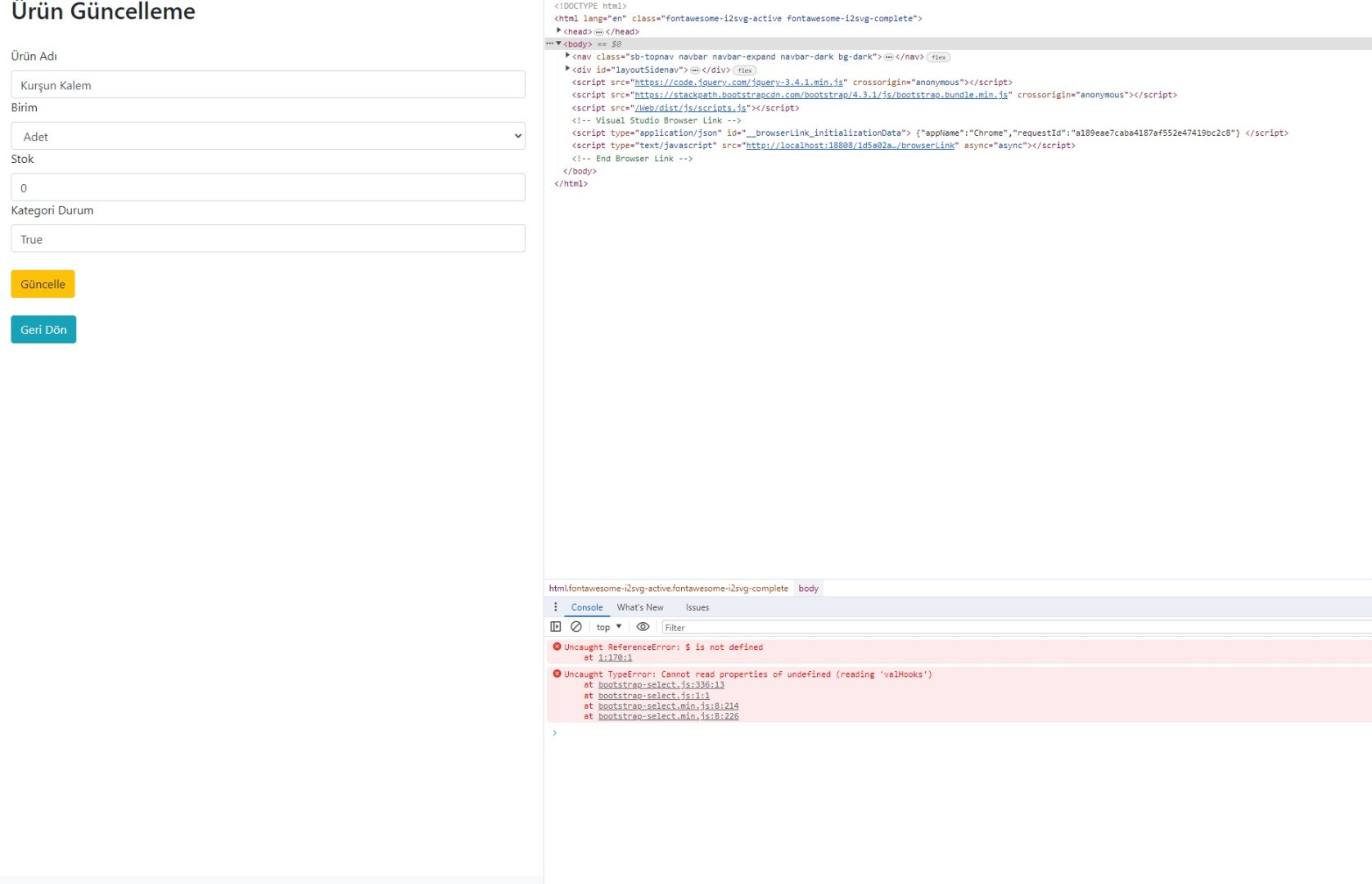The image size is (1372, 884).
Task: Click the ReferenceError red error icon
Action: click(557, 647)
